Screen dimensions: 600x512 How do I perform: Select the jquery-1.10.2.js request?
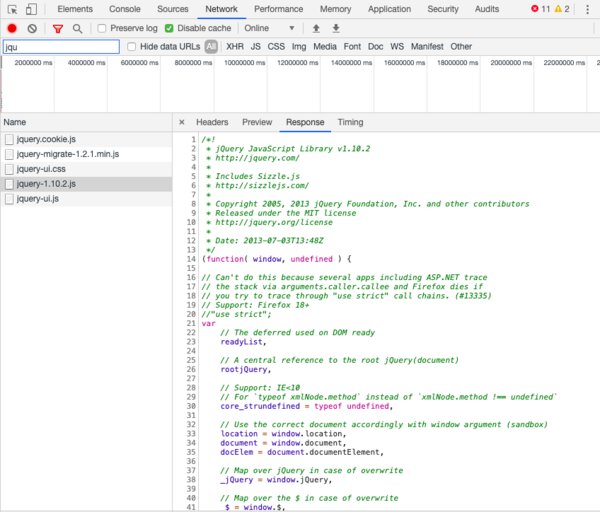[86, 184]
